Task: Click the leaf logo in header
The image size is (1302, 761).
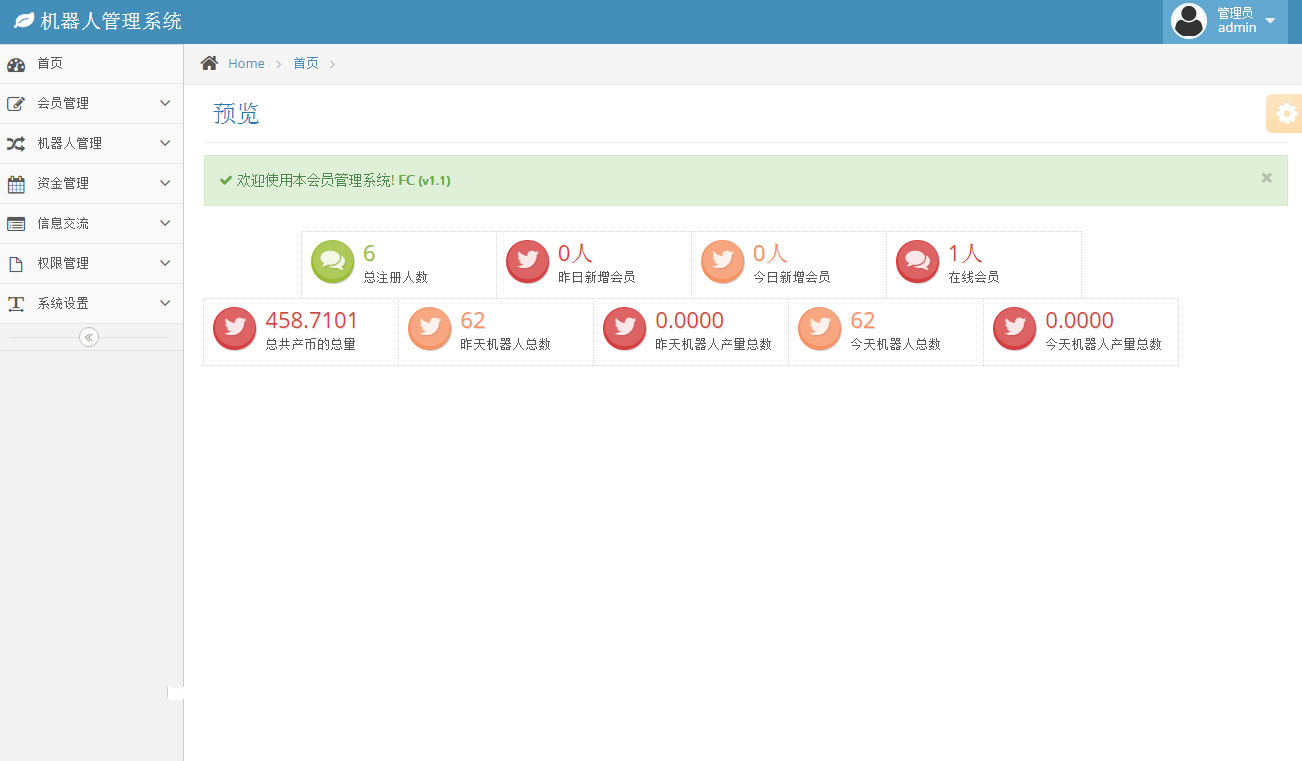Action: (x=24, y=21)
